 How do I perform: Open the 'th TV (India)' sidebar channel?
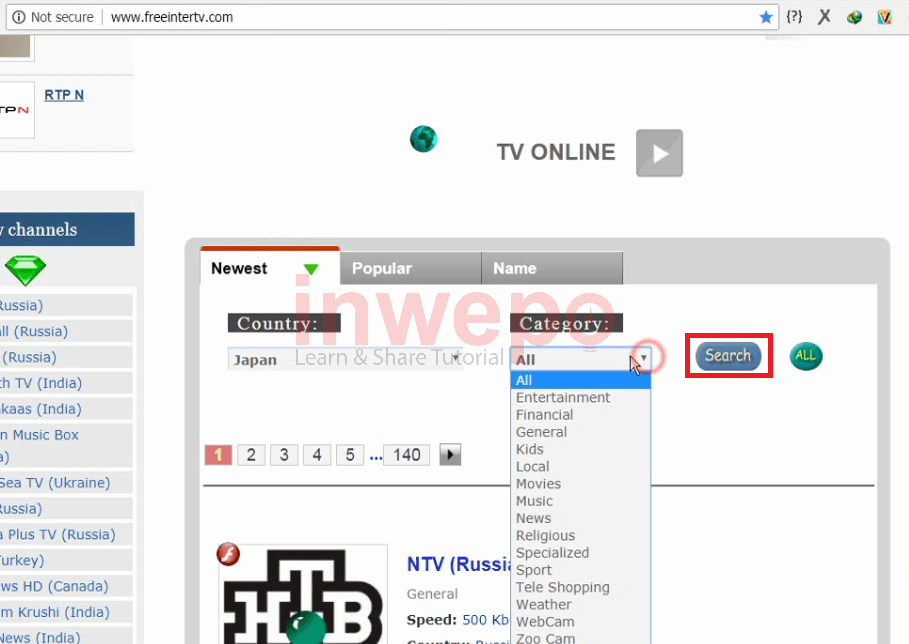tap(41, 383)
